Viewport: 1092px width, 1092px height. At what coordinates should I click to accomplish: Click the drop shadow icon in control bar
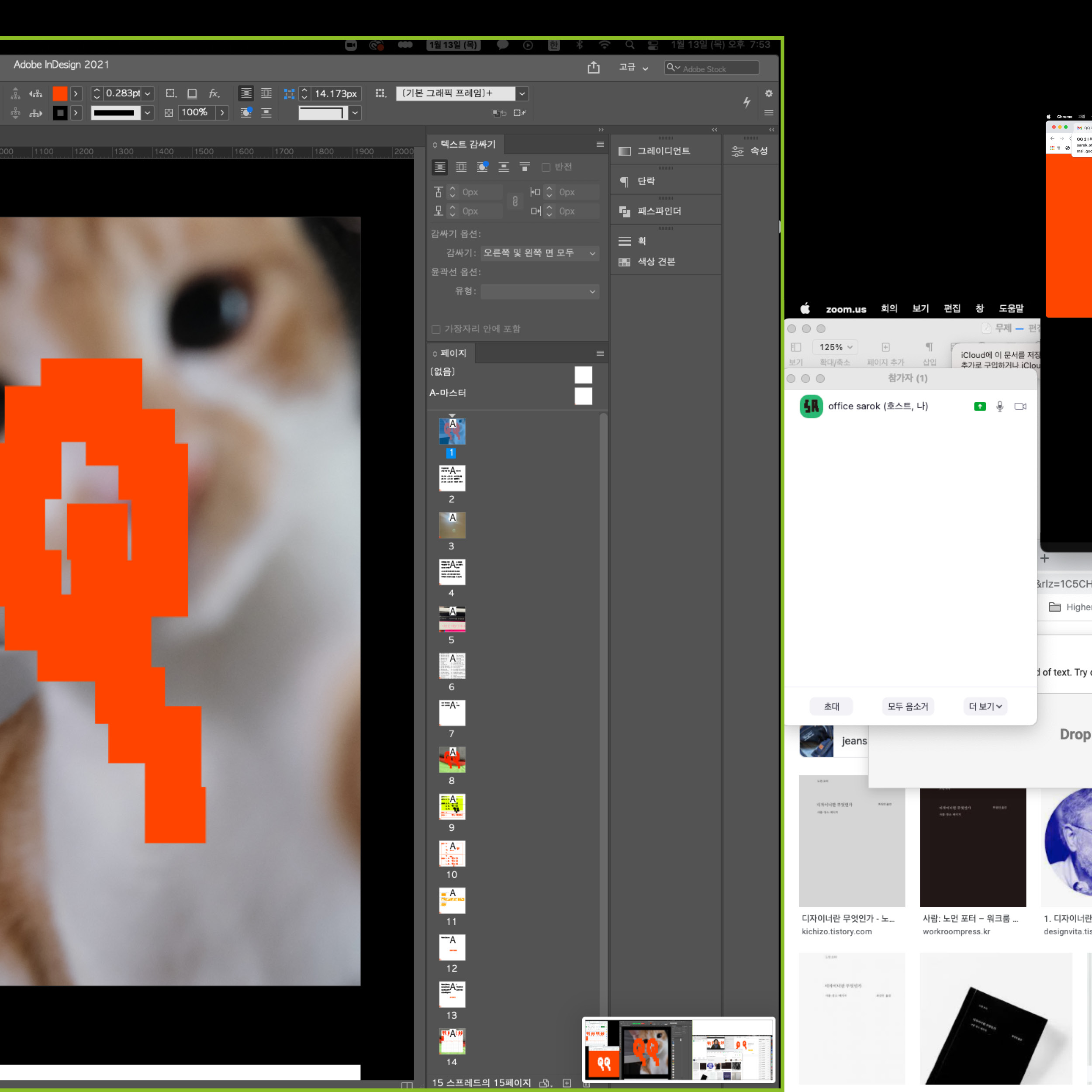click(192, 93)
